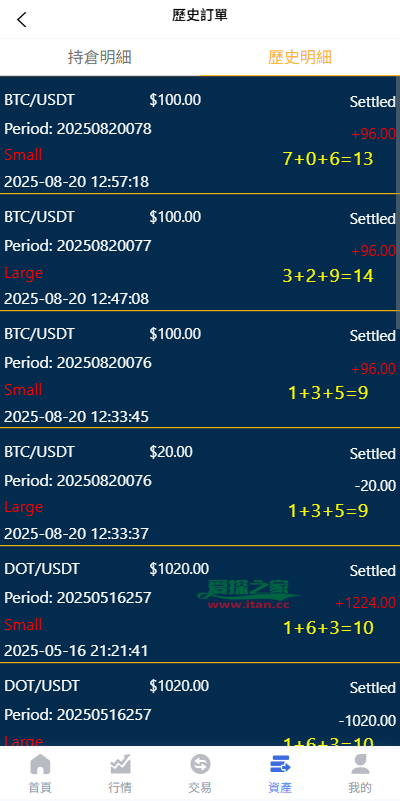Viewport: 400px width, 801px height.
Task: Open the 行情 market chart icon
Action: click(120, 774)
